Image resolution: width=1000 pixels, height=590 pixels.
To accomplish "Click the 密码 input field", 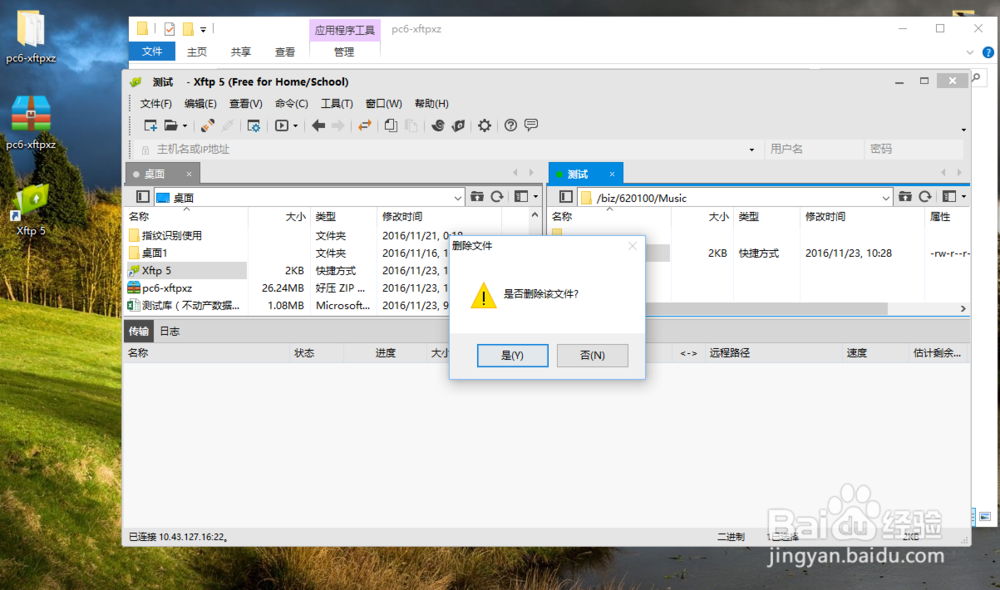I will coord(913,149).
